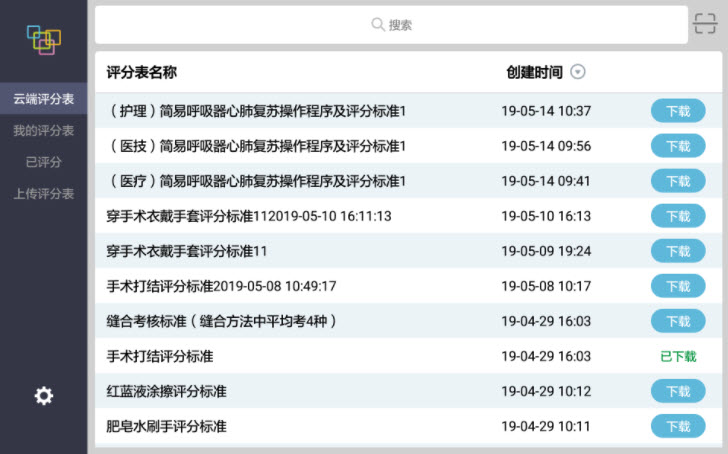Click timestamp 19-05-08 10:17
Viewport: 728px width, 454px height.
[x=546, y=286]
